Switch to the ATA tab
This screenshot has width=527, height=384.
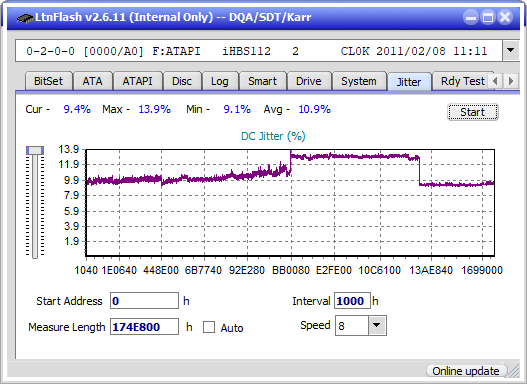pos(92,81)
